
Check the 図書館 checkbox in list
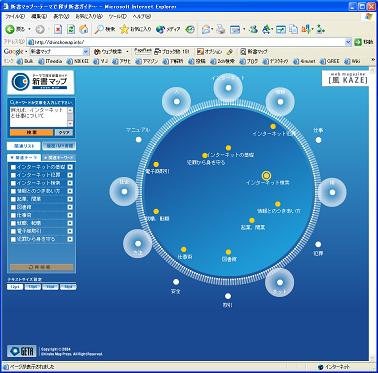13,207
